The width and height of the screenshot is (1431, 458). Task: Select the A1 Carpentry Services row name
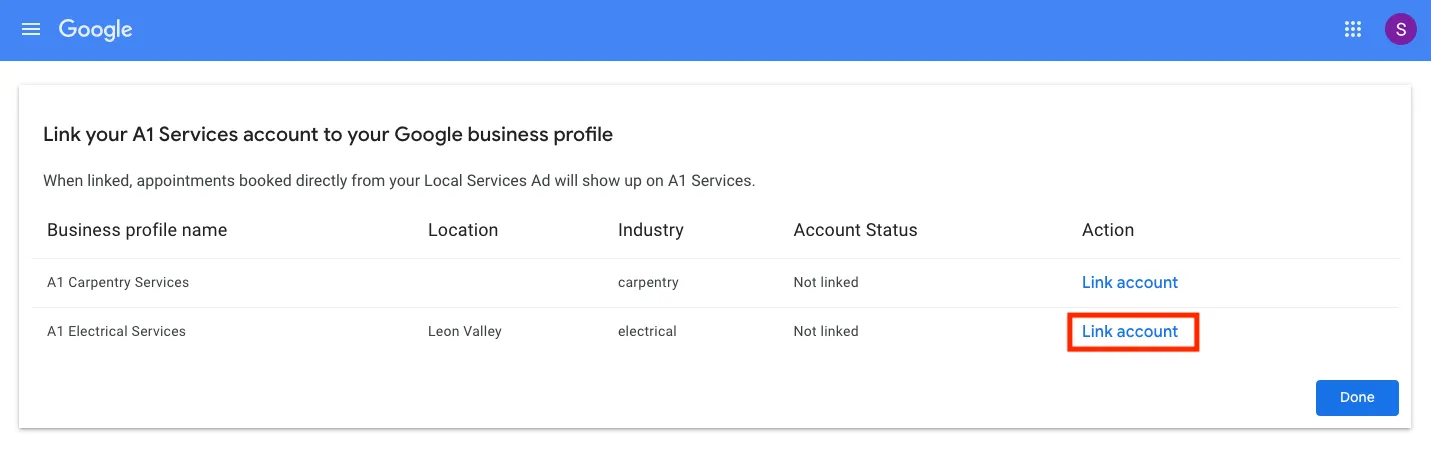[x=118, y=282]
